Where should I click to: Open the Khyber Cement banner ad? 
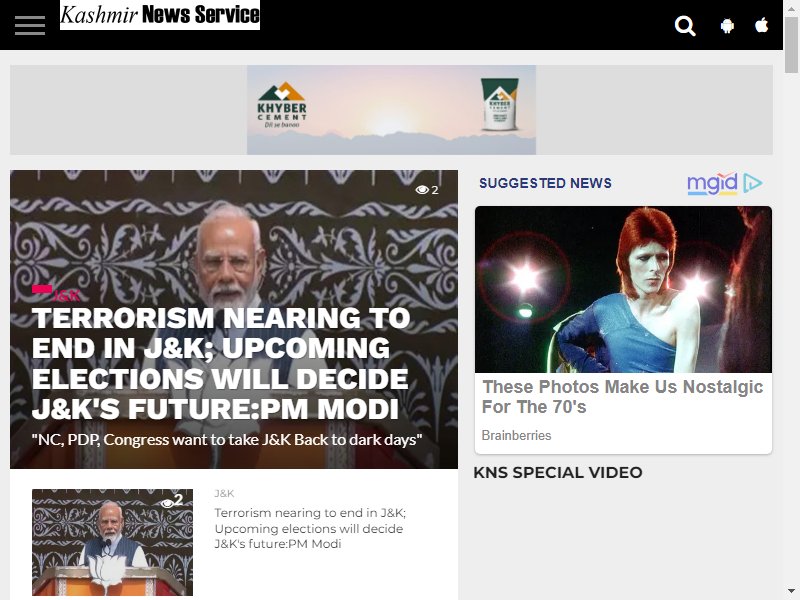pos(391,110)
